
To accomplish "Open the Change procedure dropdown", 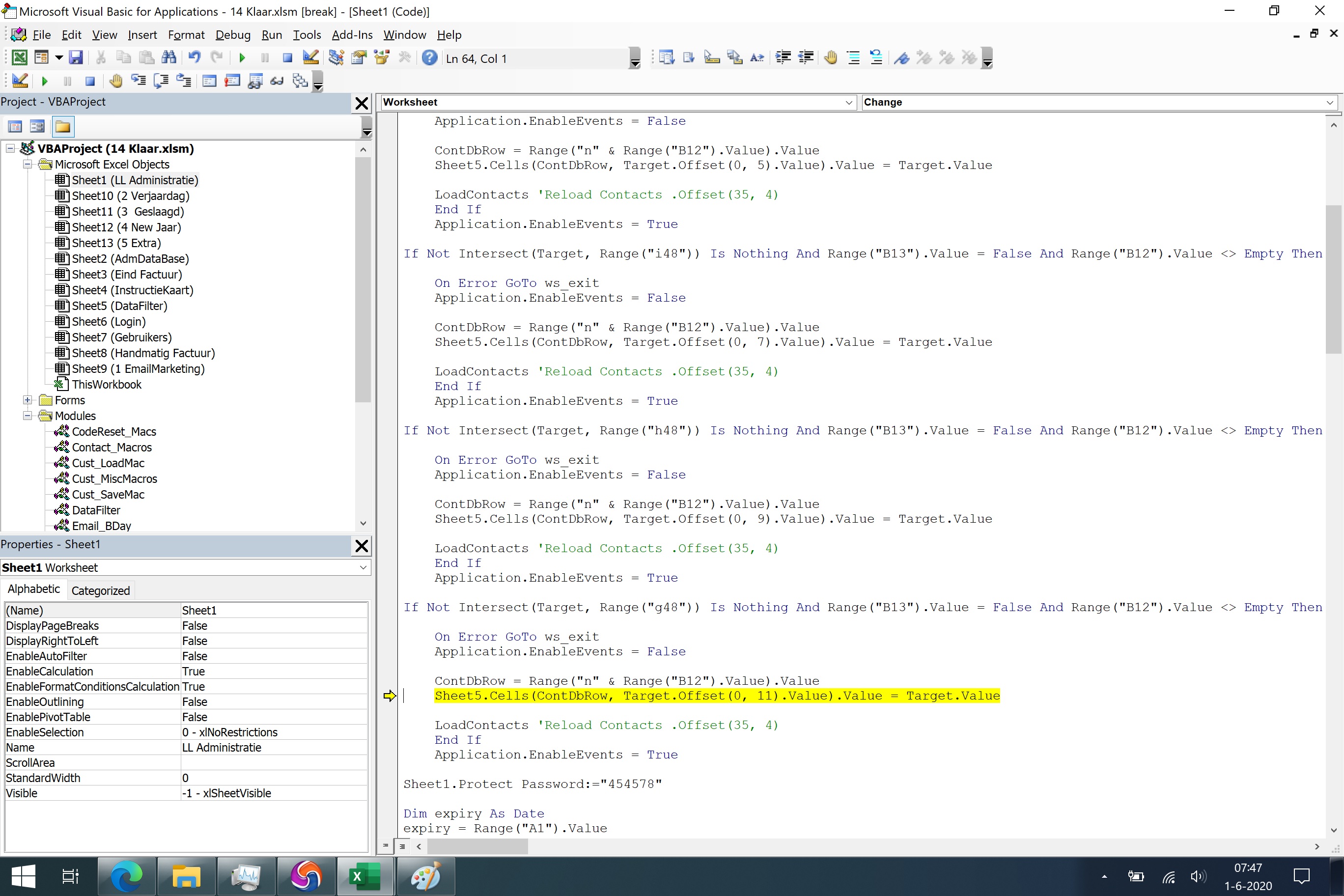I will click(x=1330, y=102).
